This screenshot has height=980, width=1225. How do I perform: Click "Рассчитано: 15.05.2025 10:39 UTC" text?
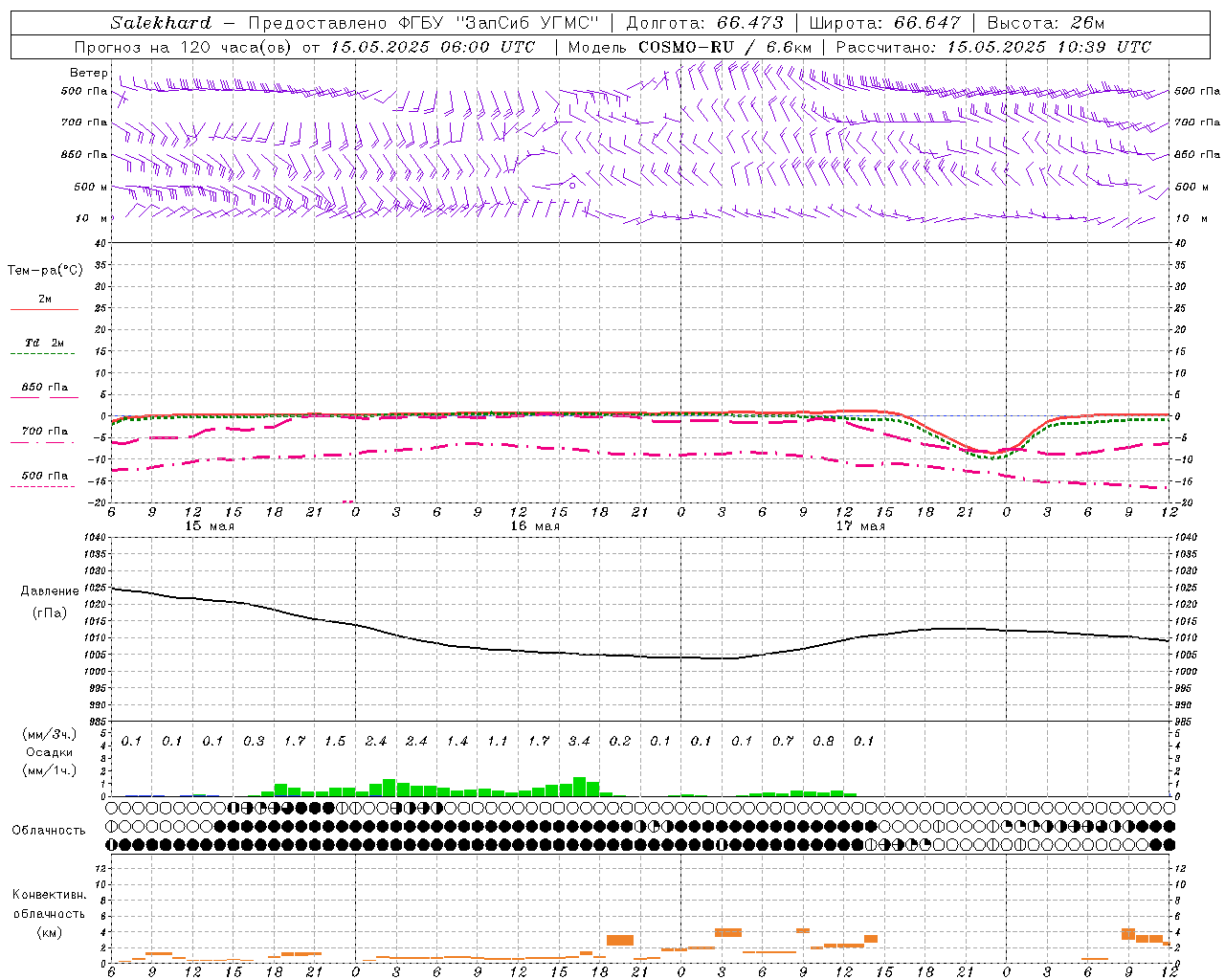993,47
